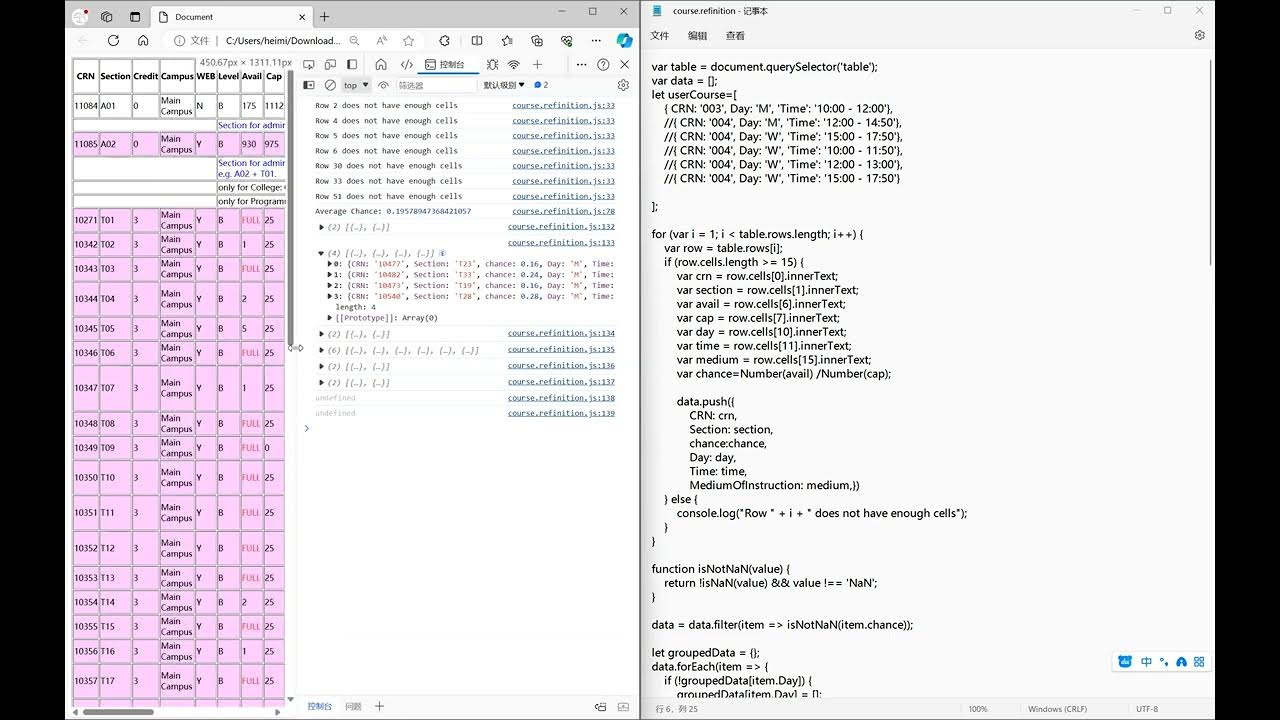This screenshot has height=720, width=1280.
Task: Expand item 1 with CRN 10482
Action: 330,274
